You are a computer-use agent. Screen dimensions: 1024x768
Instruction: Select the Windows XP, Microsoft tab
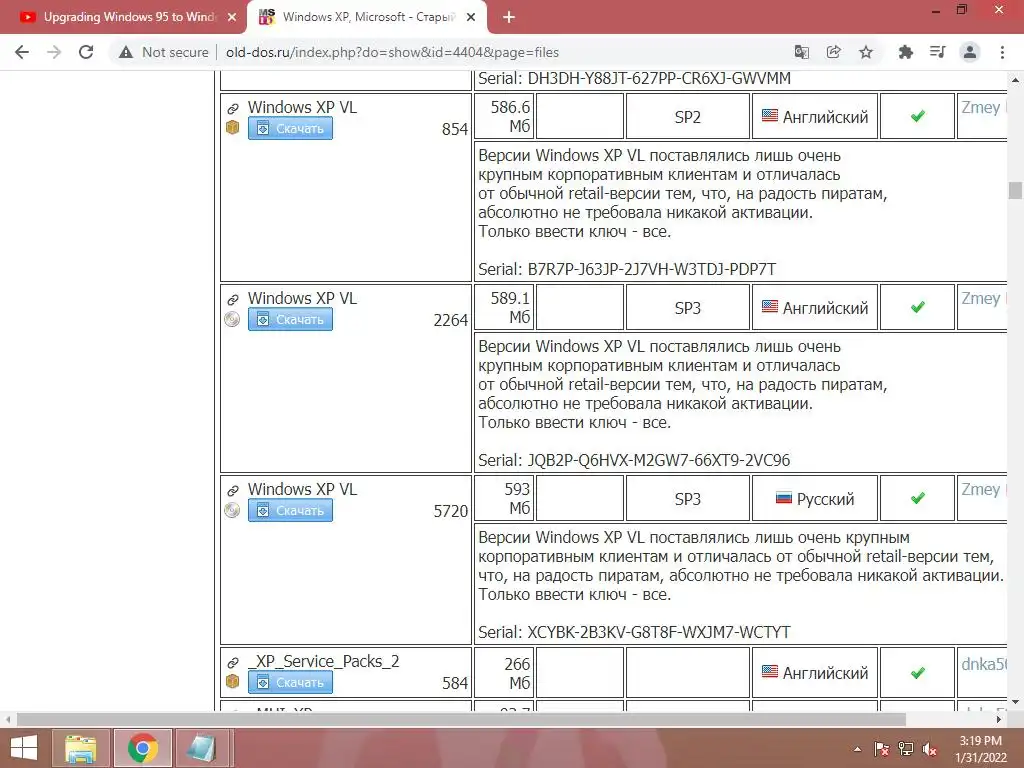[x=366, y=17]
